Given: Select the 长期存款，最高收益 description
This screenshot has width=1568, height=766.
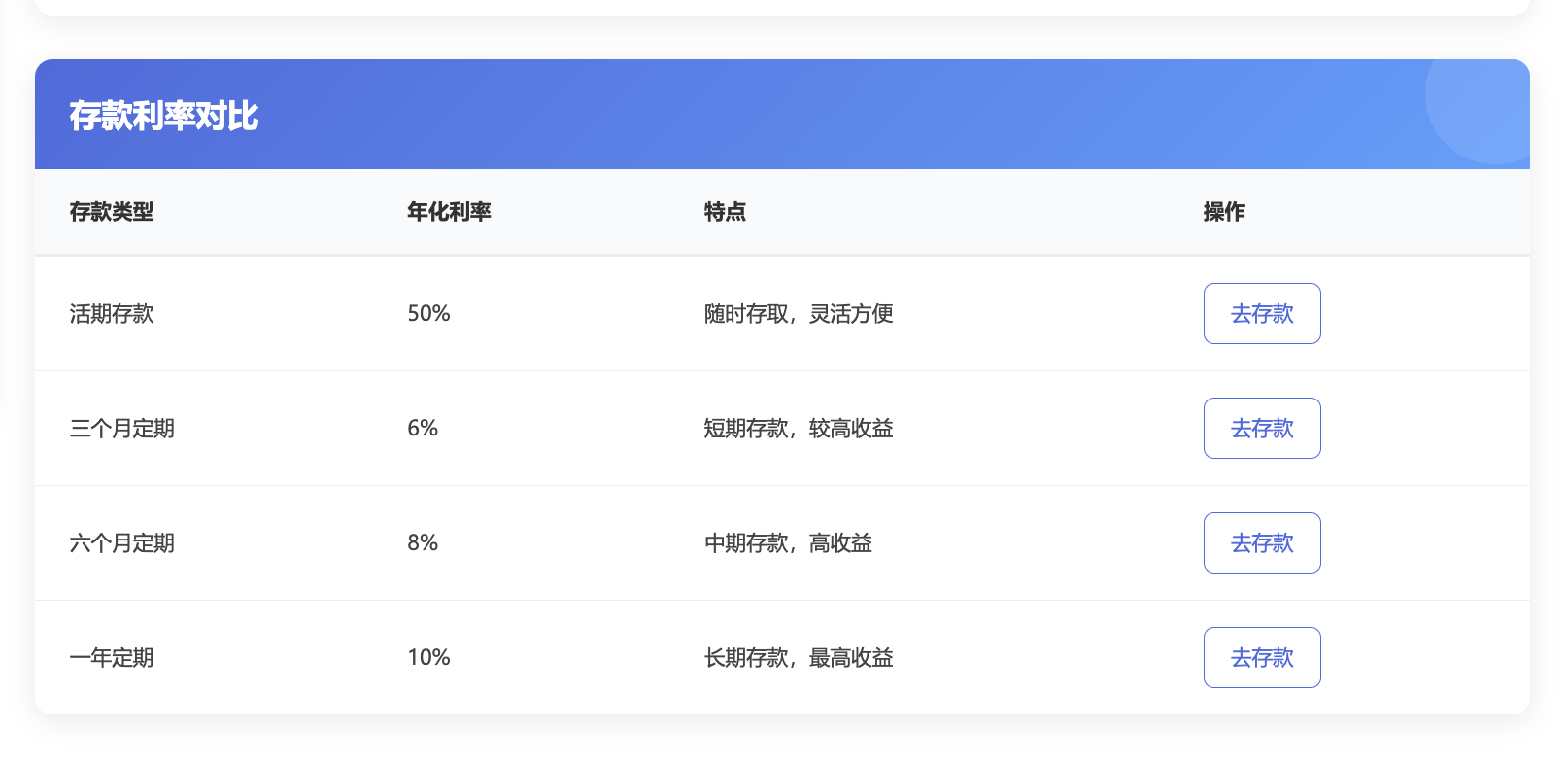Looking at the screenshot, I should [798, 658].
